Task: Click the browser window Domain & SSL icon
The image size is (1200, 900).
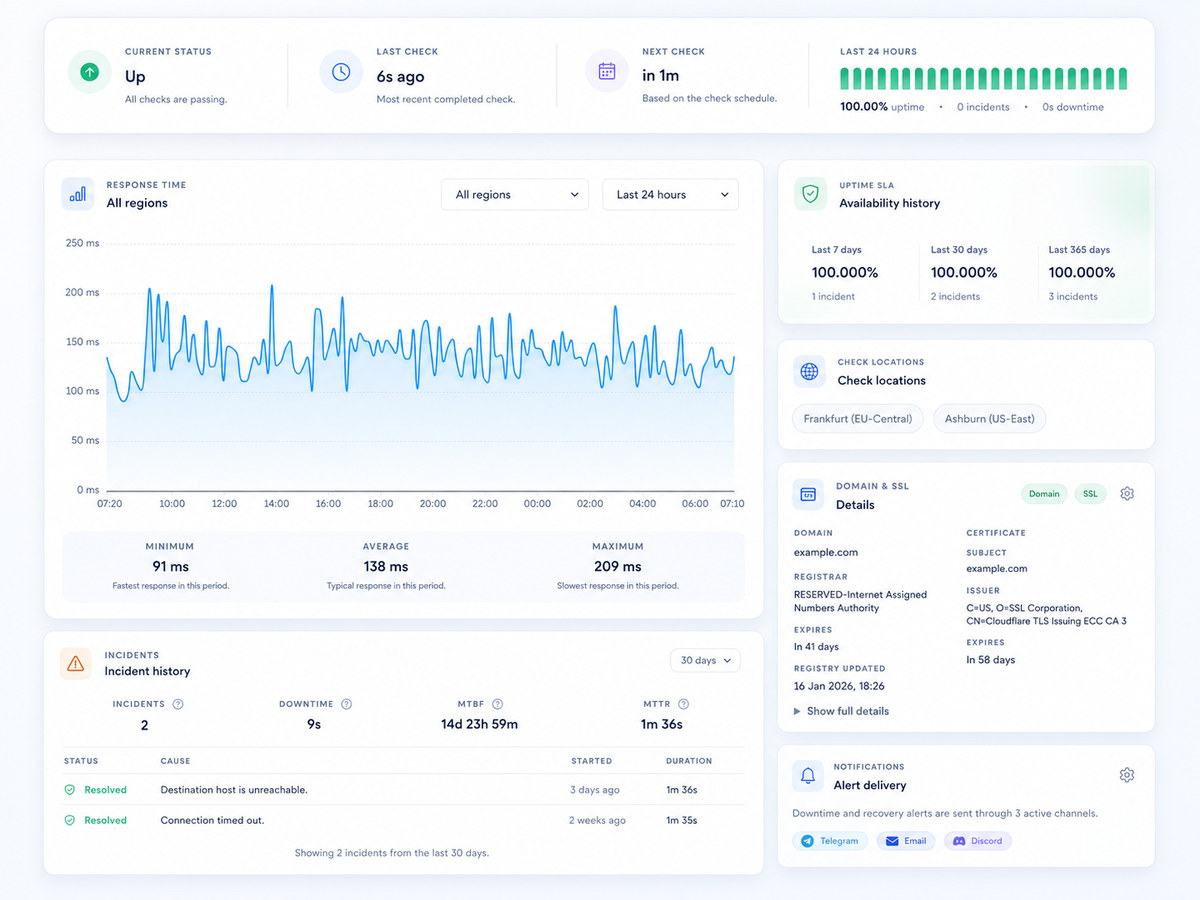Action: (808, 494)
